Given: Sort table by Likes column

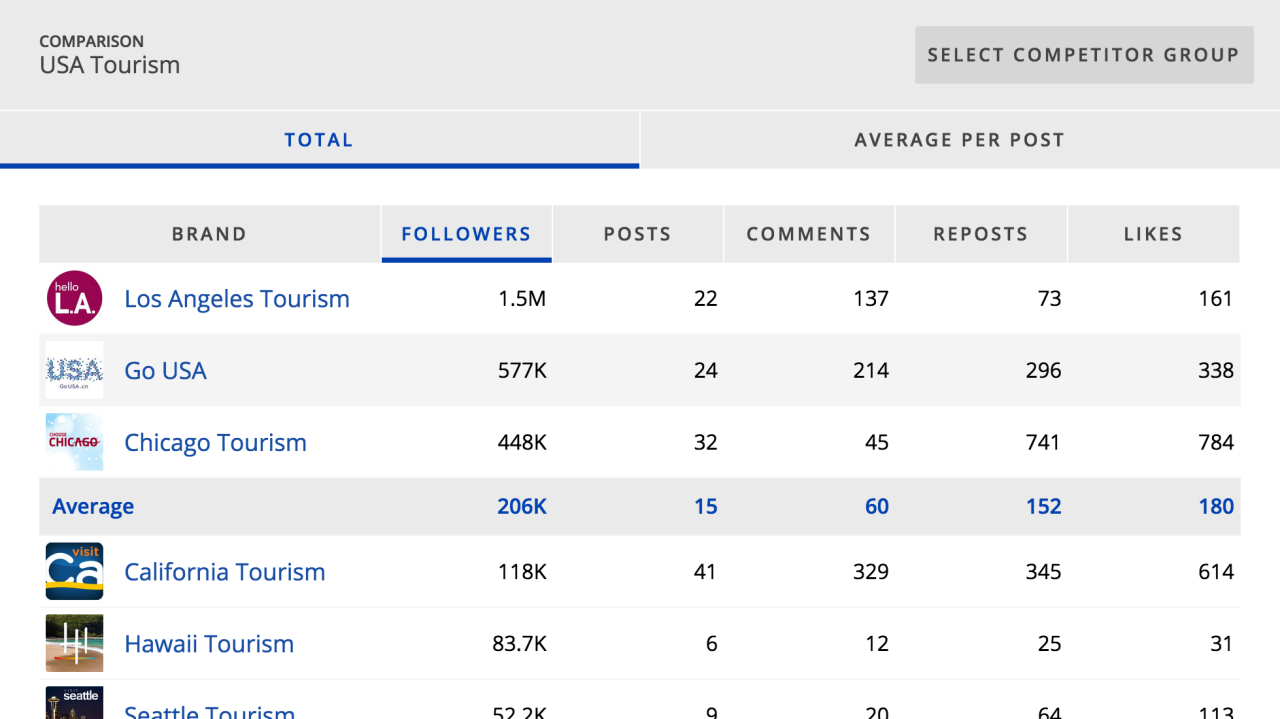Looking at the screenshot, I should click(x=1153, y=234).
